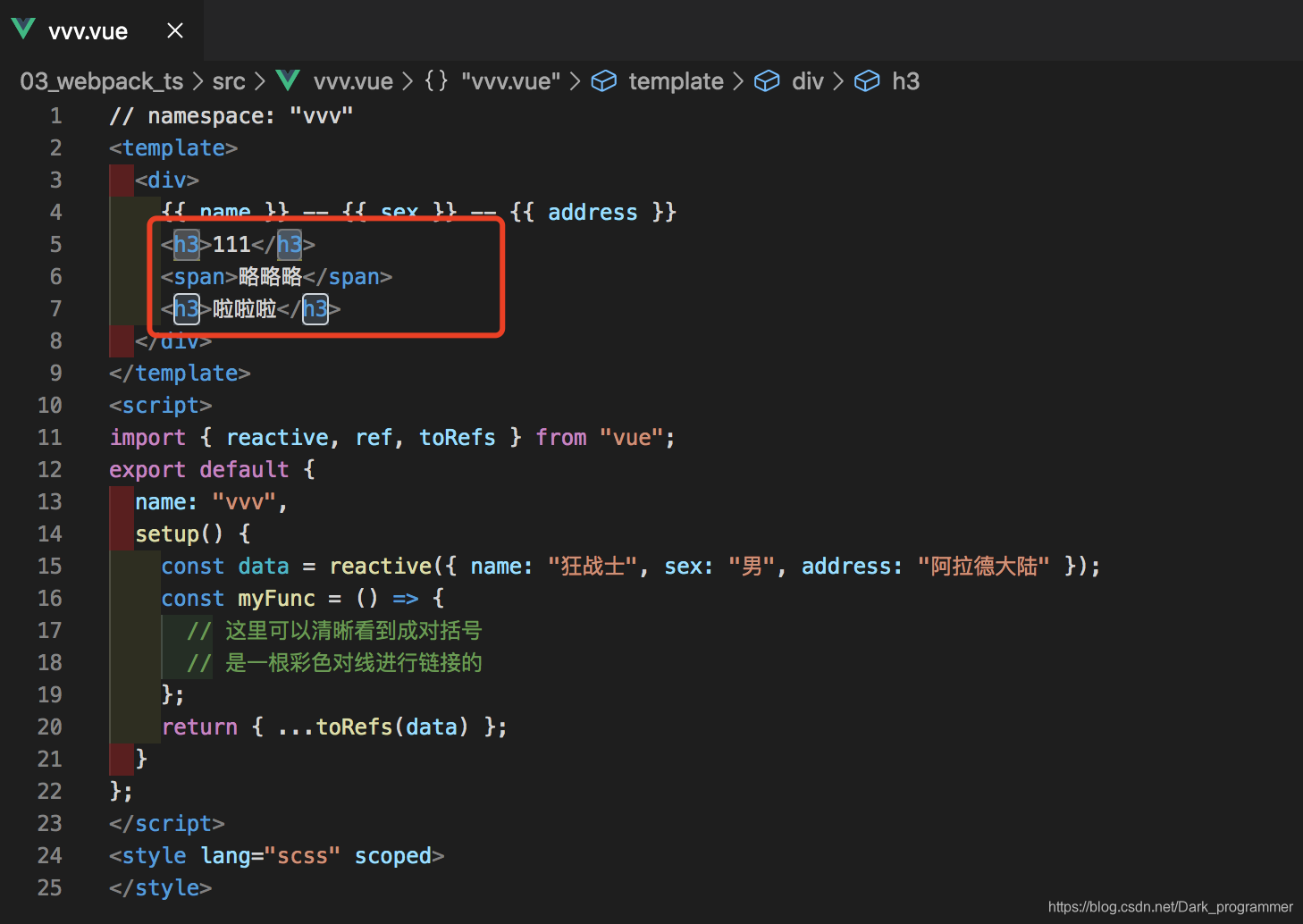This screenshot has width=1303, height=924.
Task: Click name: "vvv" property on line 13
Action: pyautogui.click(x=206, y=502)
